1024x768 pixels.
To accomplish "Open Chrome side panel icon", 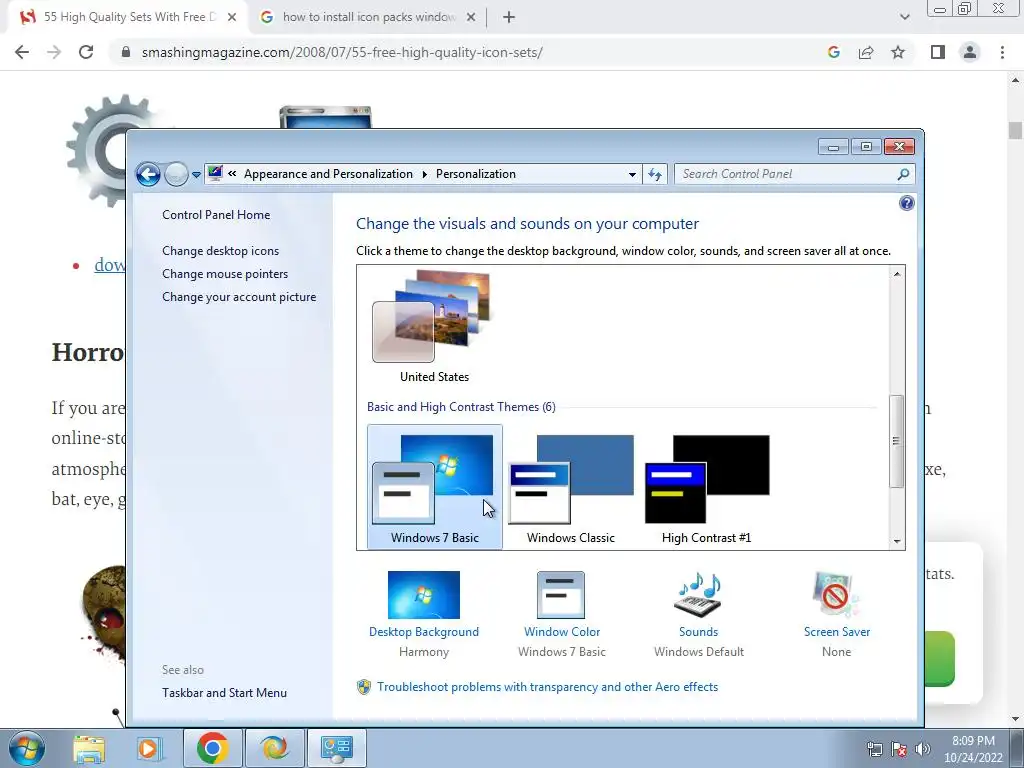I will click(x=938, y=52).
